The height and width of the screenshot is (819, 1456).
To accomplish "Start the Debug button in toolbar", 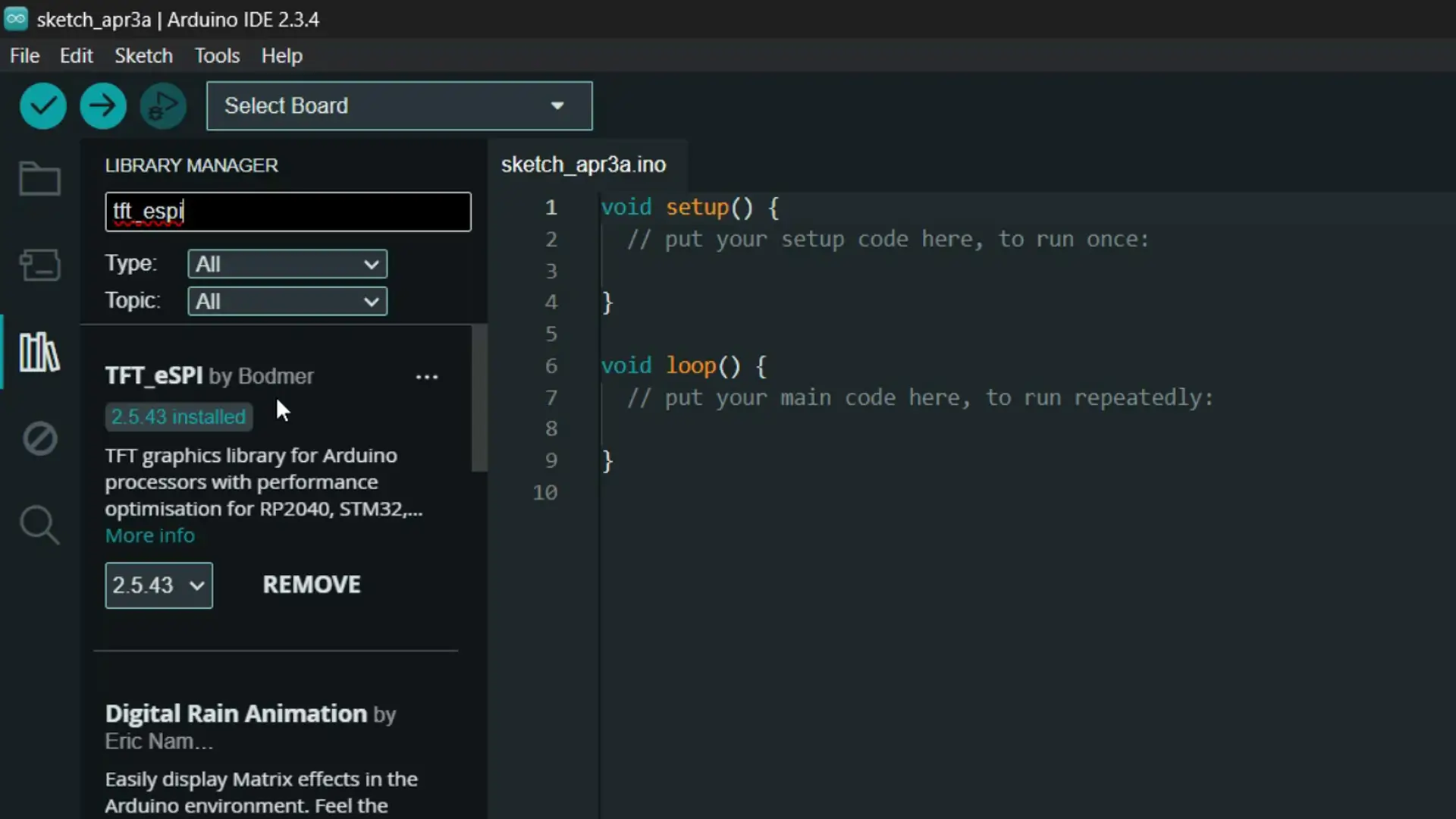I will click(163, 105).
